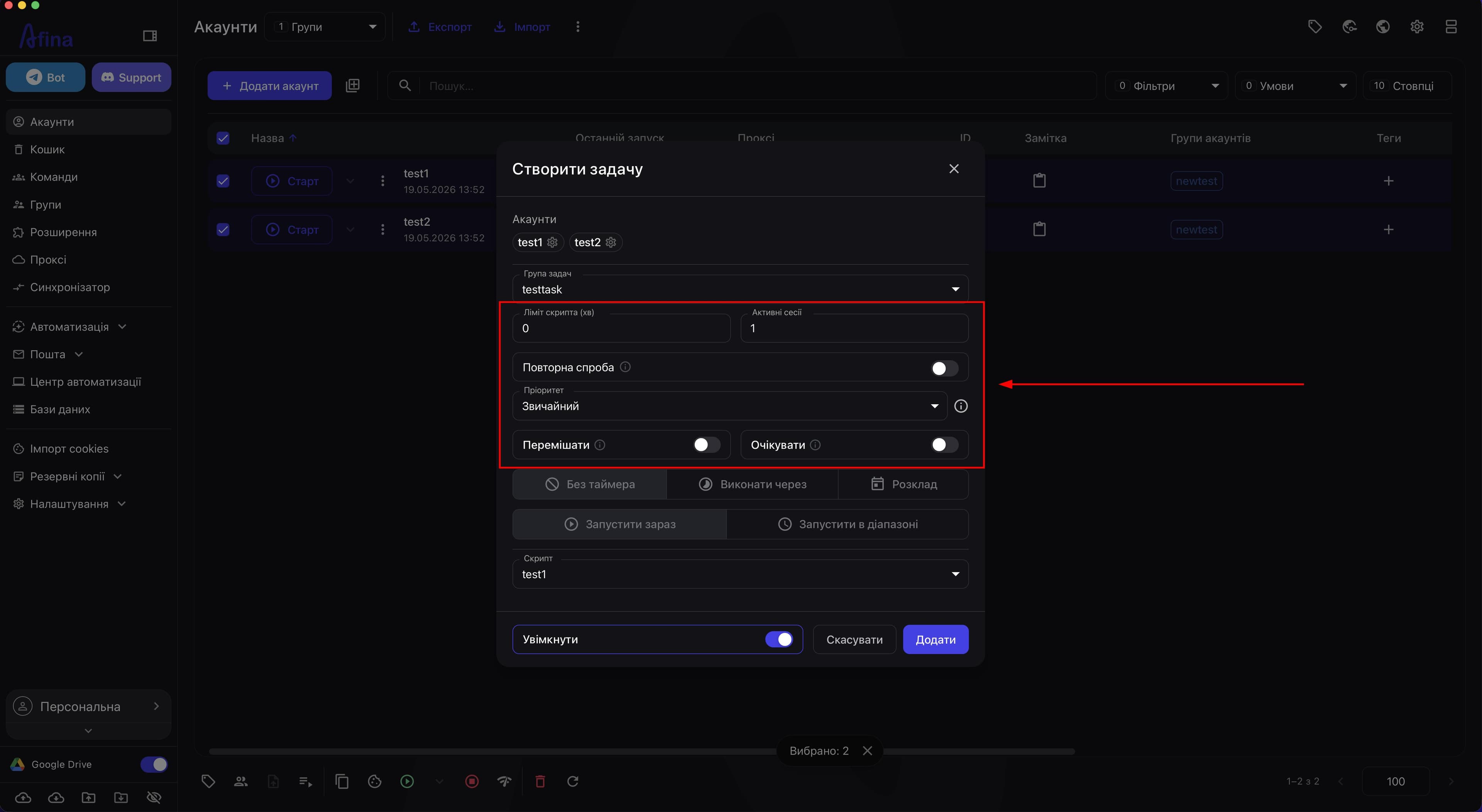Click the Додати button
The height and width of the screenshot is (812, 1482).
[936, 640]
